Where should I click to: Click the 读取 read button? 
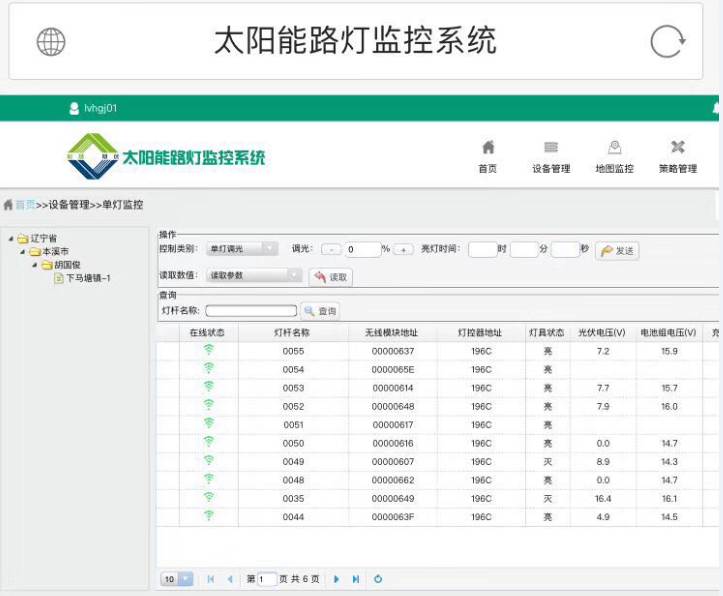click(331, 277)
